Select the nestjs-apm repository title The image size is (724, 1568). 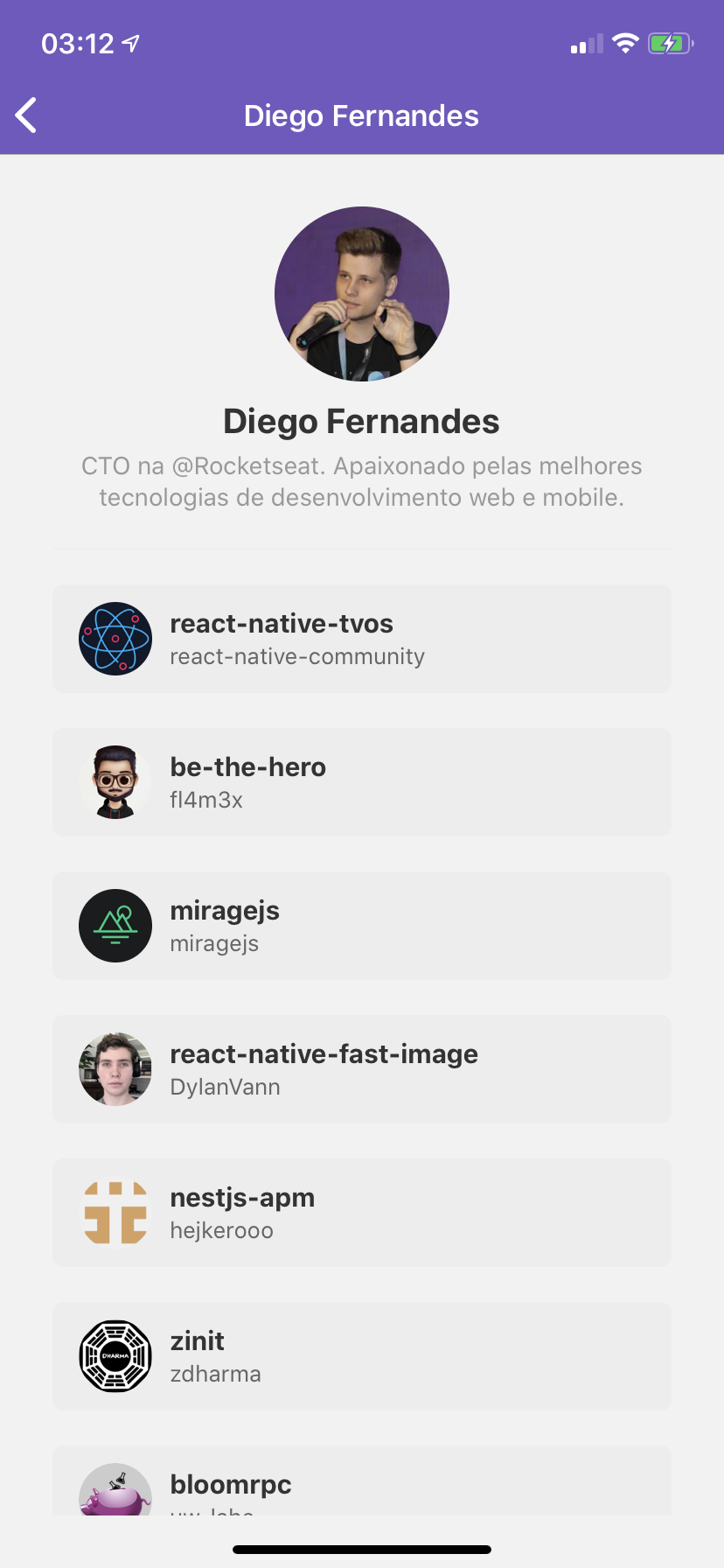tap(242, 1198)
